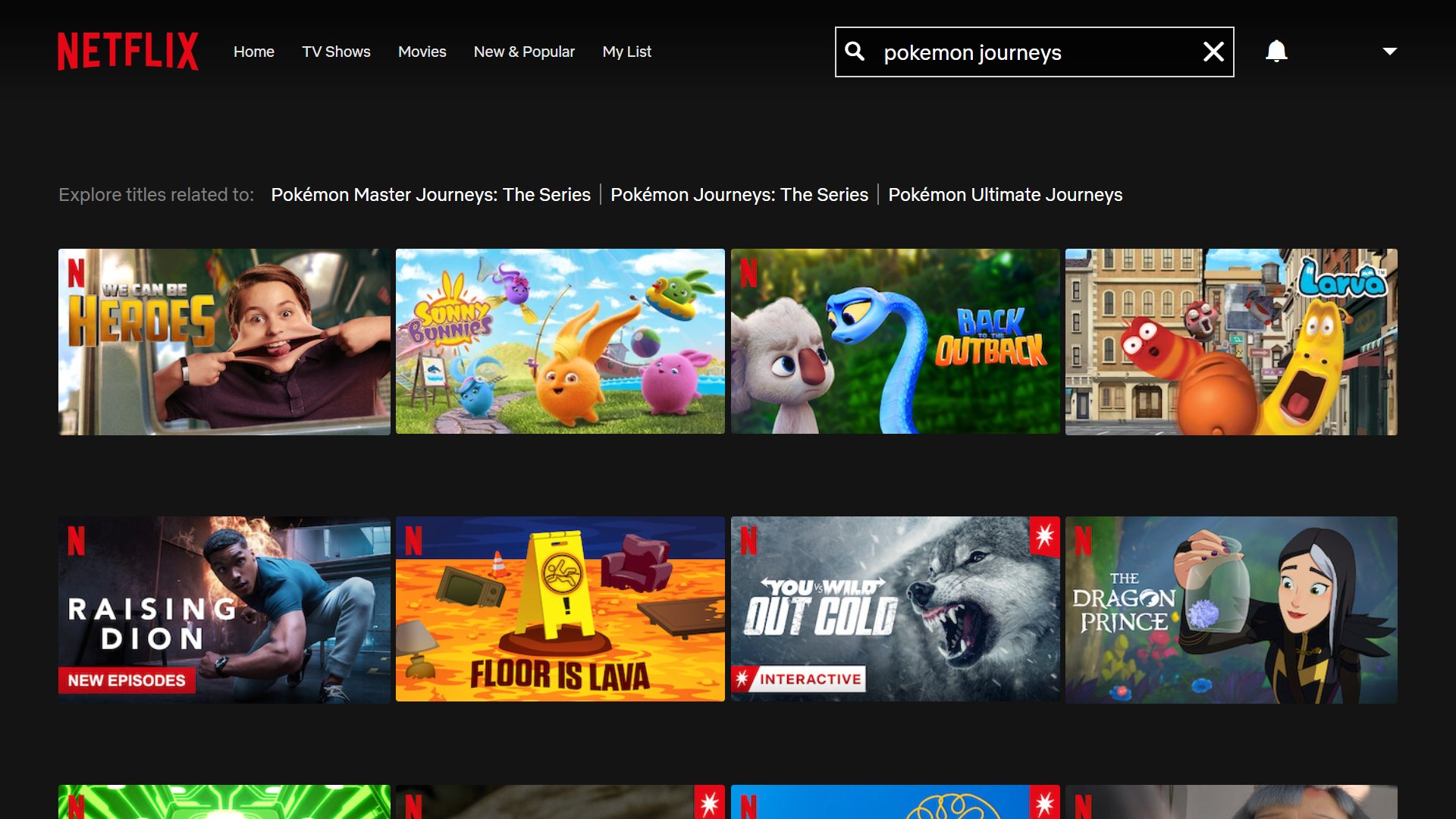Expand the profile dropdown arrow
This screenshot has height=819, width=1456.
pyautogui.click(x=1389, y=52)
